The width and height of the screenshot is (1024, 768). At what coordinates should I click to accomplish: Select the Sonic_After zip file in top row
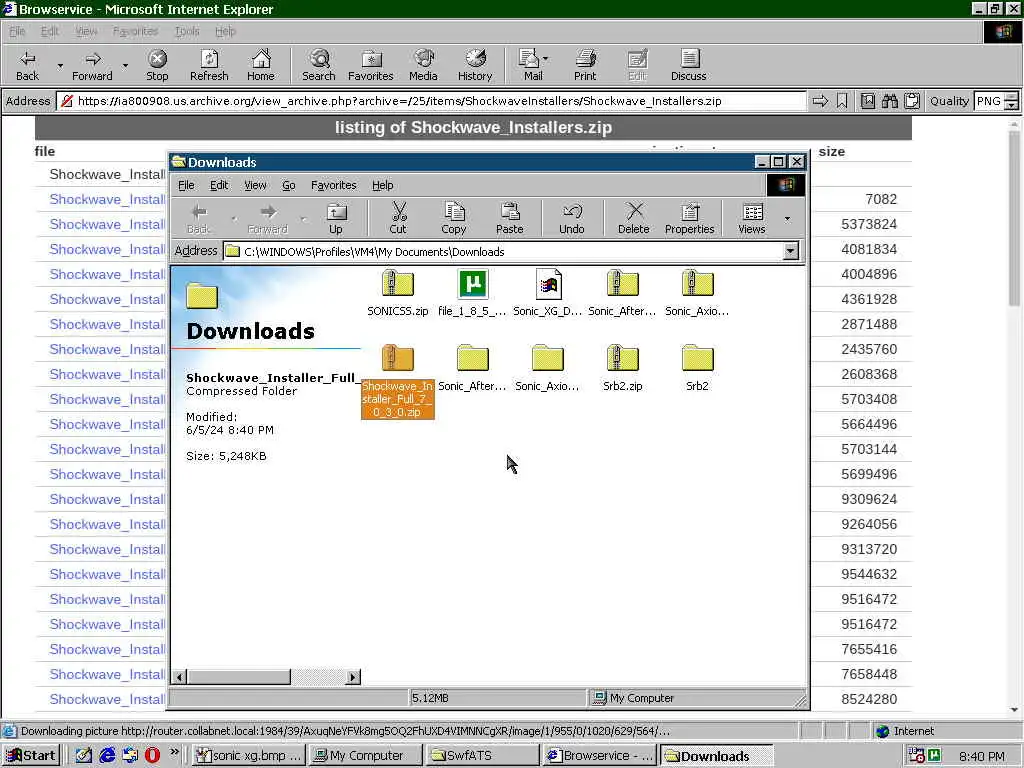click(x=622, y=293)
